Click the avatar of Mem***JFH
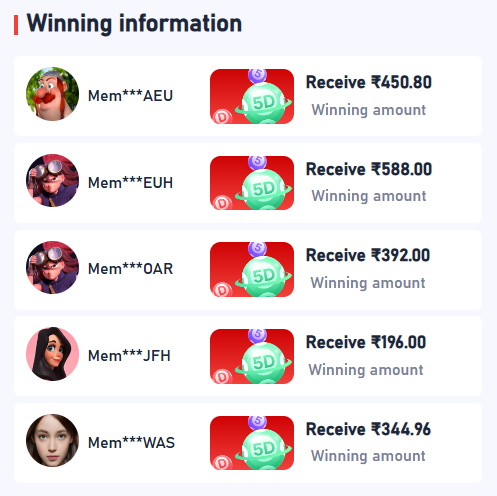497x496 pixels. tap(52, 354)
